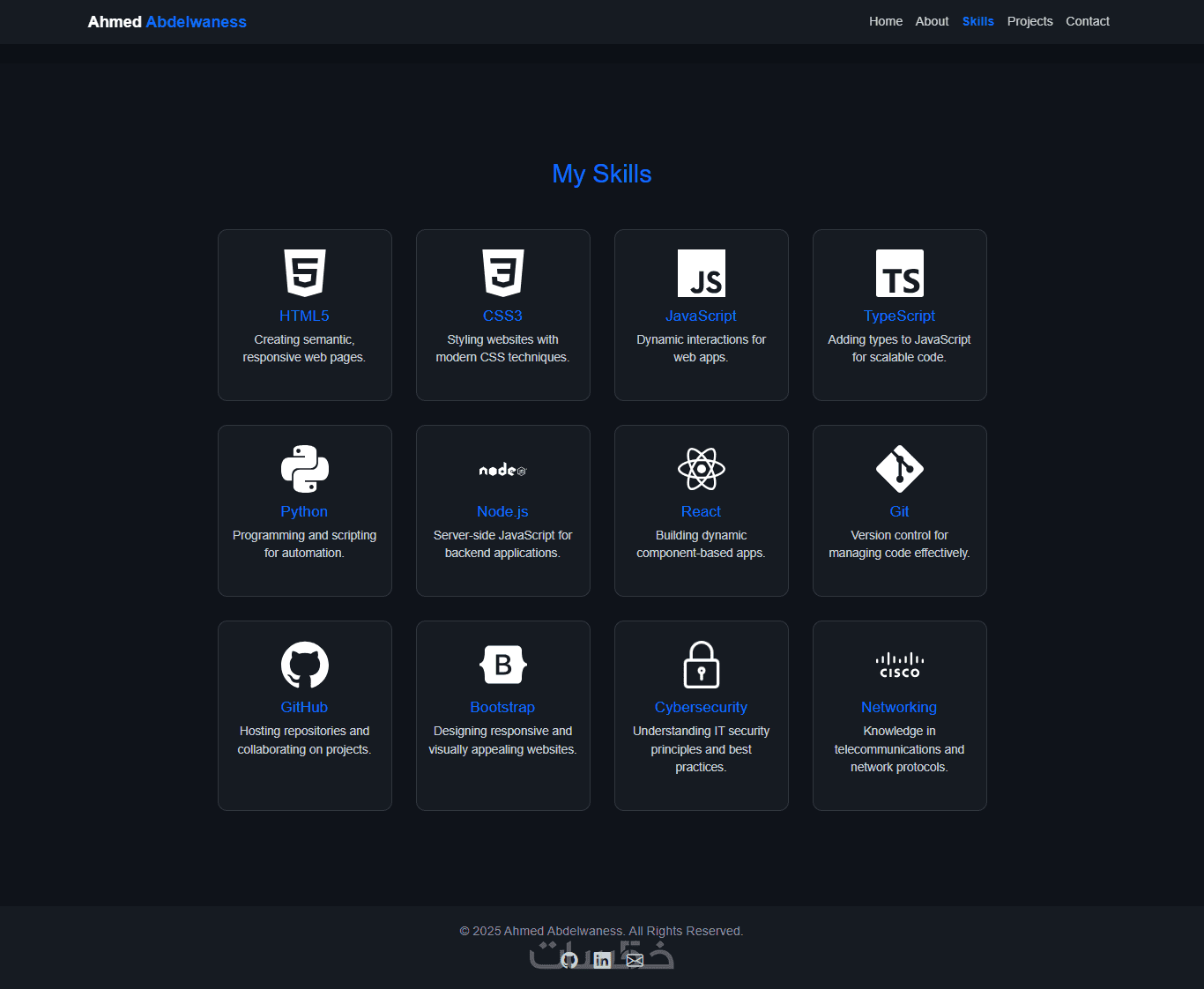Click 'Dynamic interactions for web apps.' text
Screen dimensions: 1204x989
click(x=702, y=348)
